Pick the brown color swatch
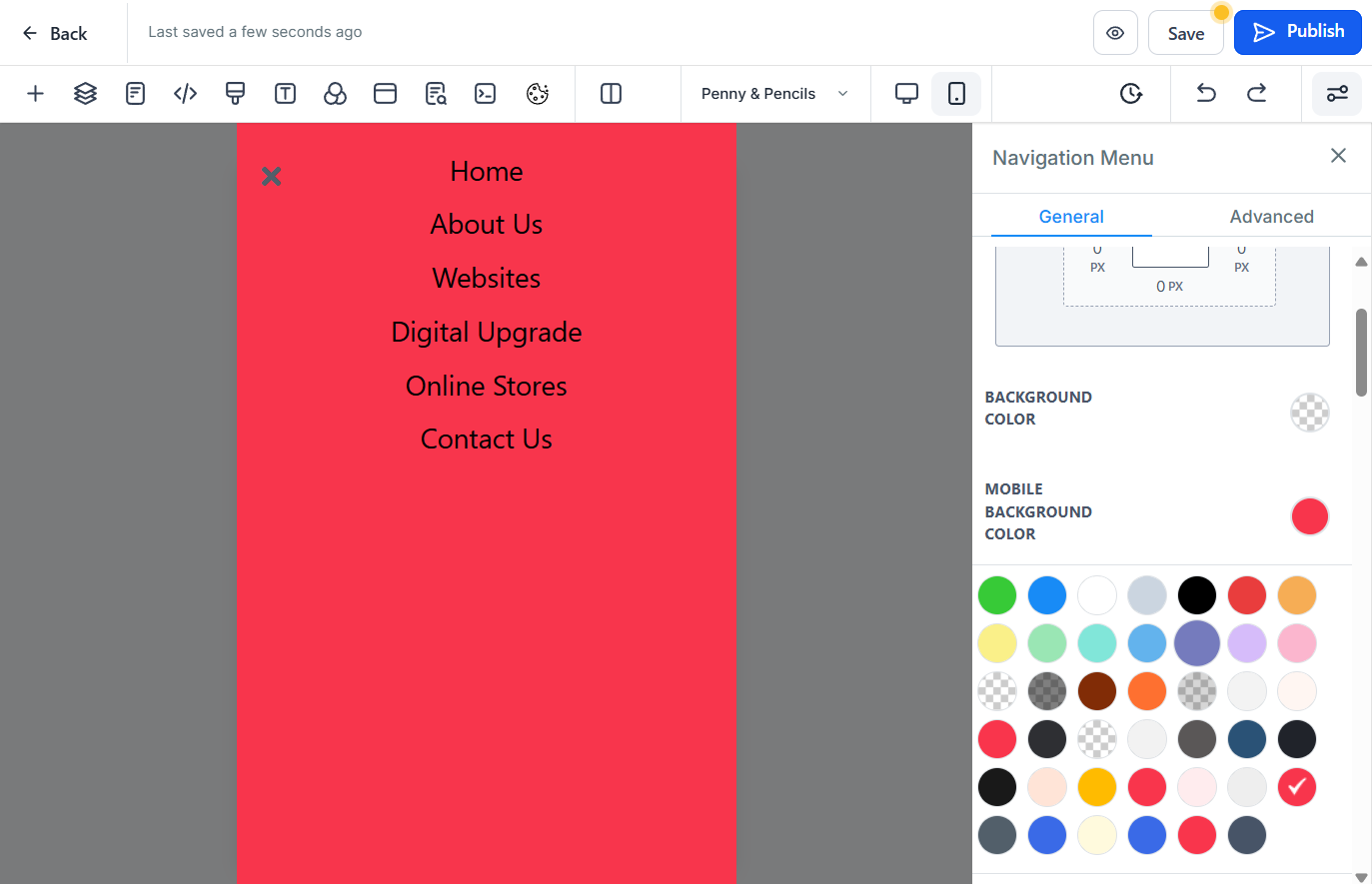This screenshot has height=884, width=1372. (1097, 691)
